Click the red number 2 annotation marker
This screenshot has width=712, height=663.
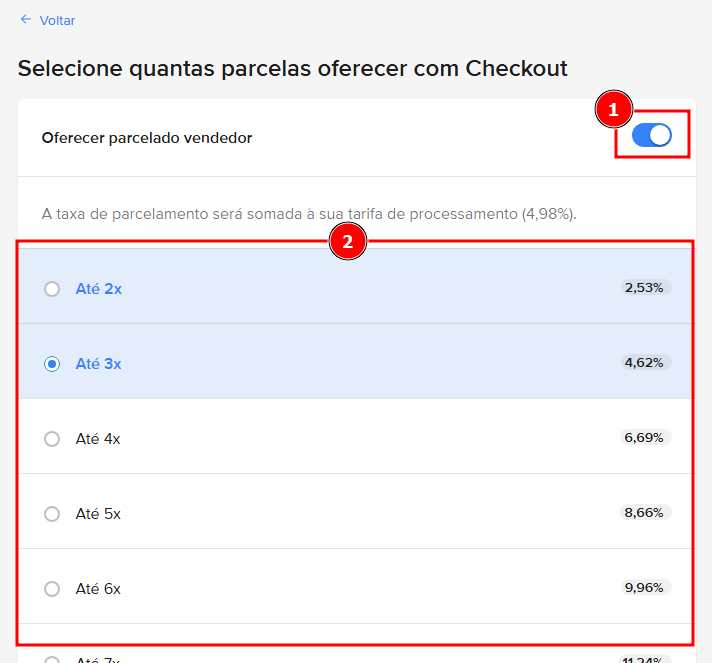[347, 242]
